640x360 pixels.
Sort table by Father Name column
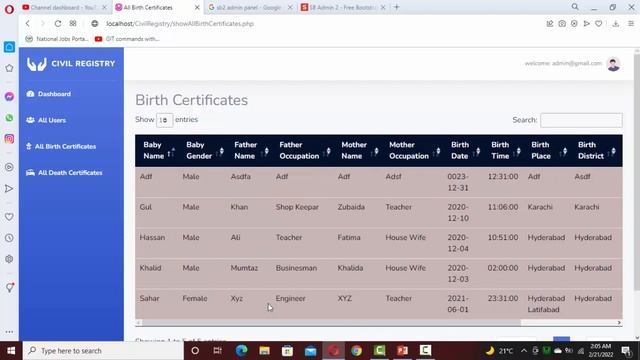tap(249, 150)
